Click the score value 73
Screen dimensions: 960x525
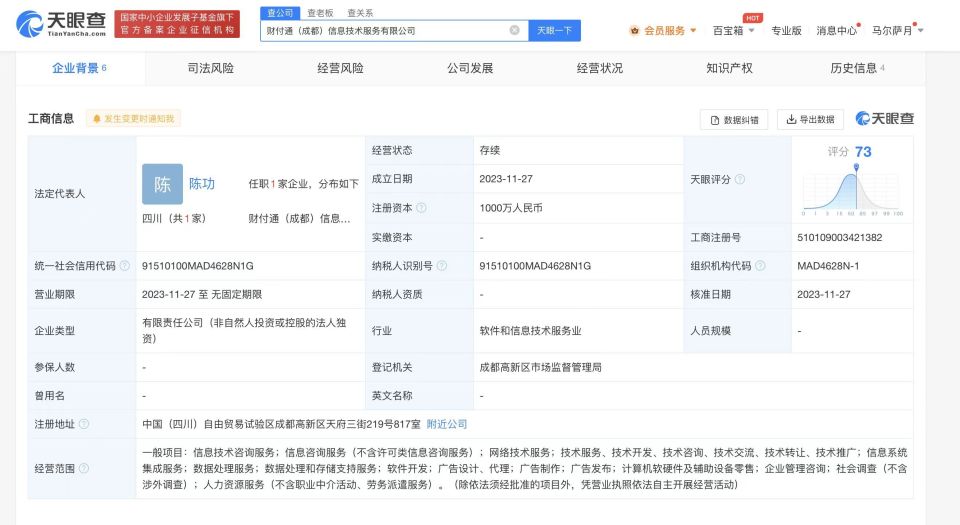[x=863, y=152]
